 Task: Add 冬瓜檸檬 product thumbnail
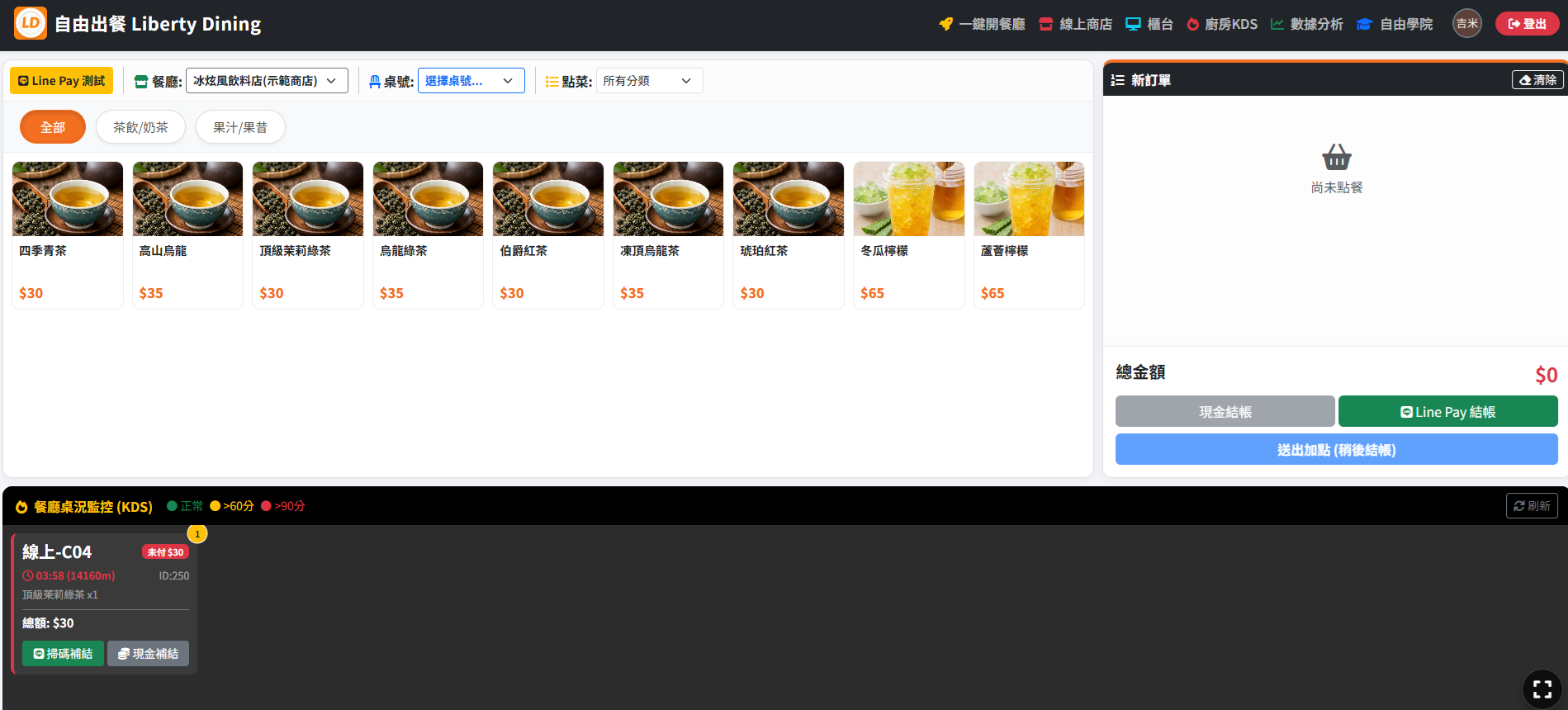pyautogui.click(x=909, y=199)
